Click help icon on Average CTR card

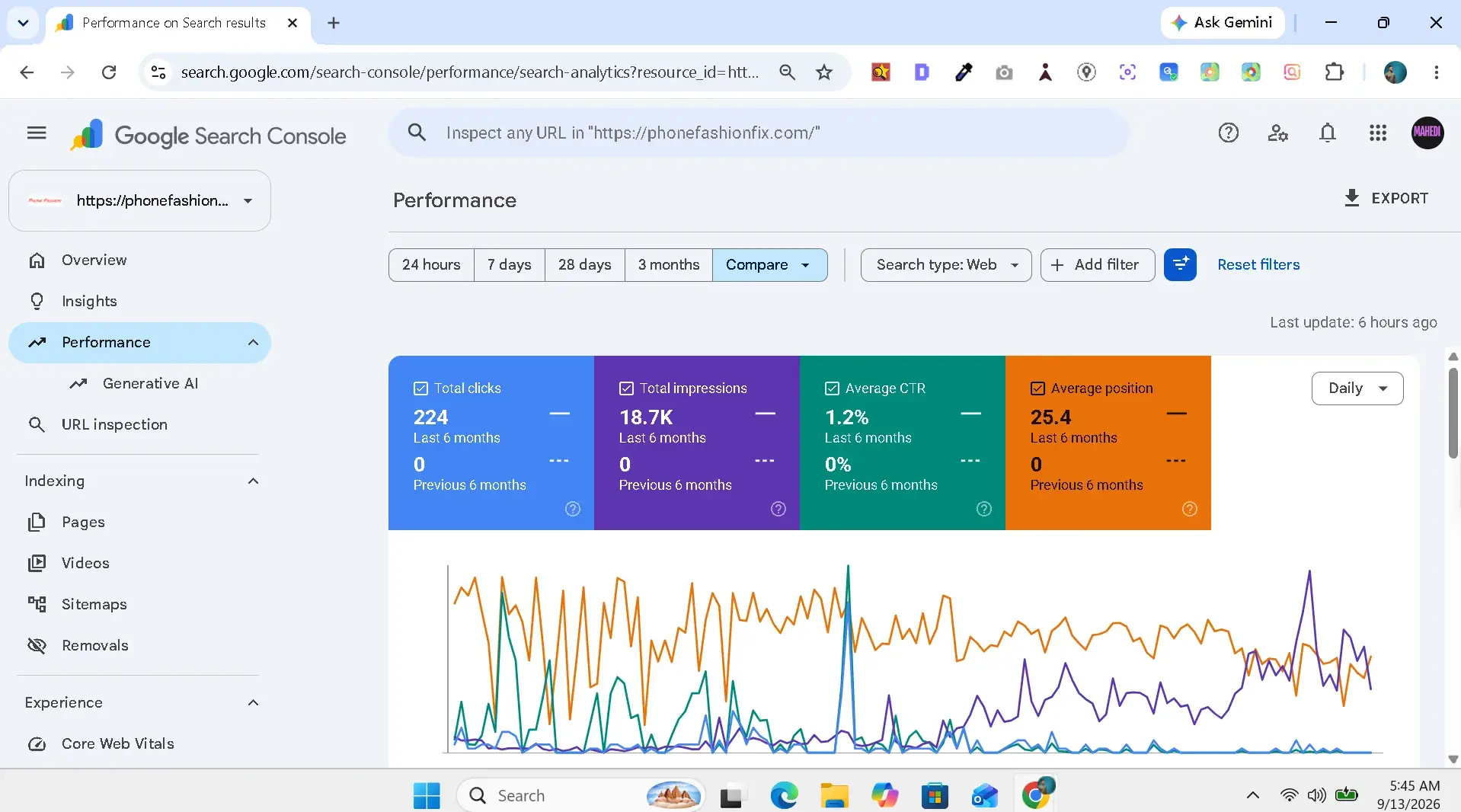(984, 509)
